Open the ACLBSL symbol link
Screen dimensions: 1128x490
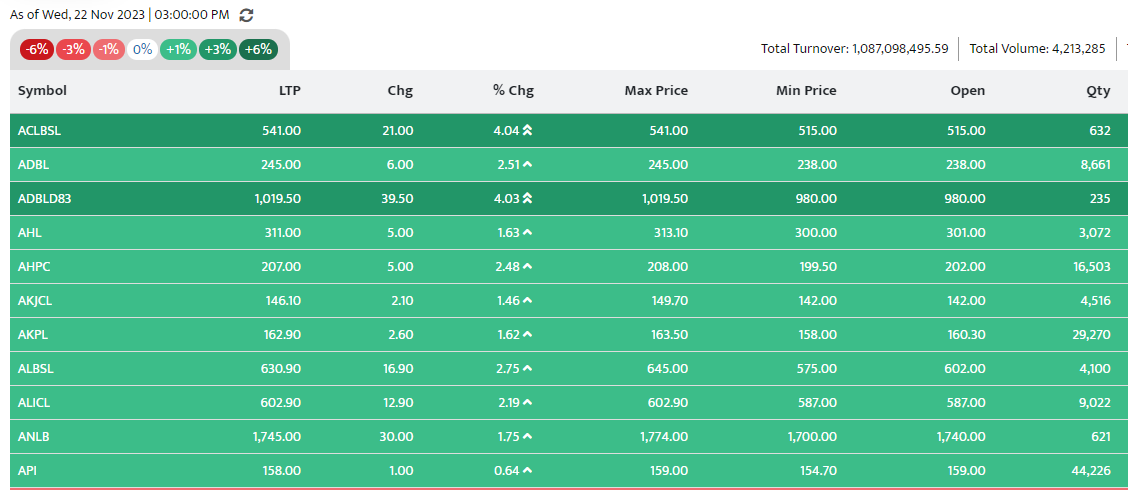coord(39,131)
